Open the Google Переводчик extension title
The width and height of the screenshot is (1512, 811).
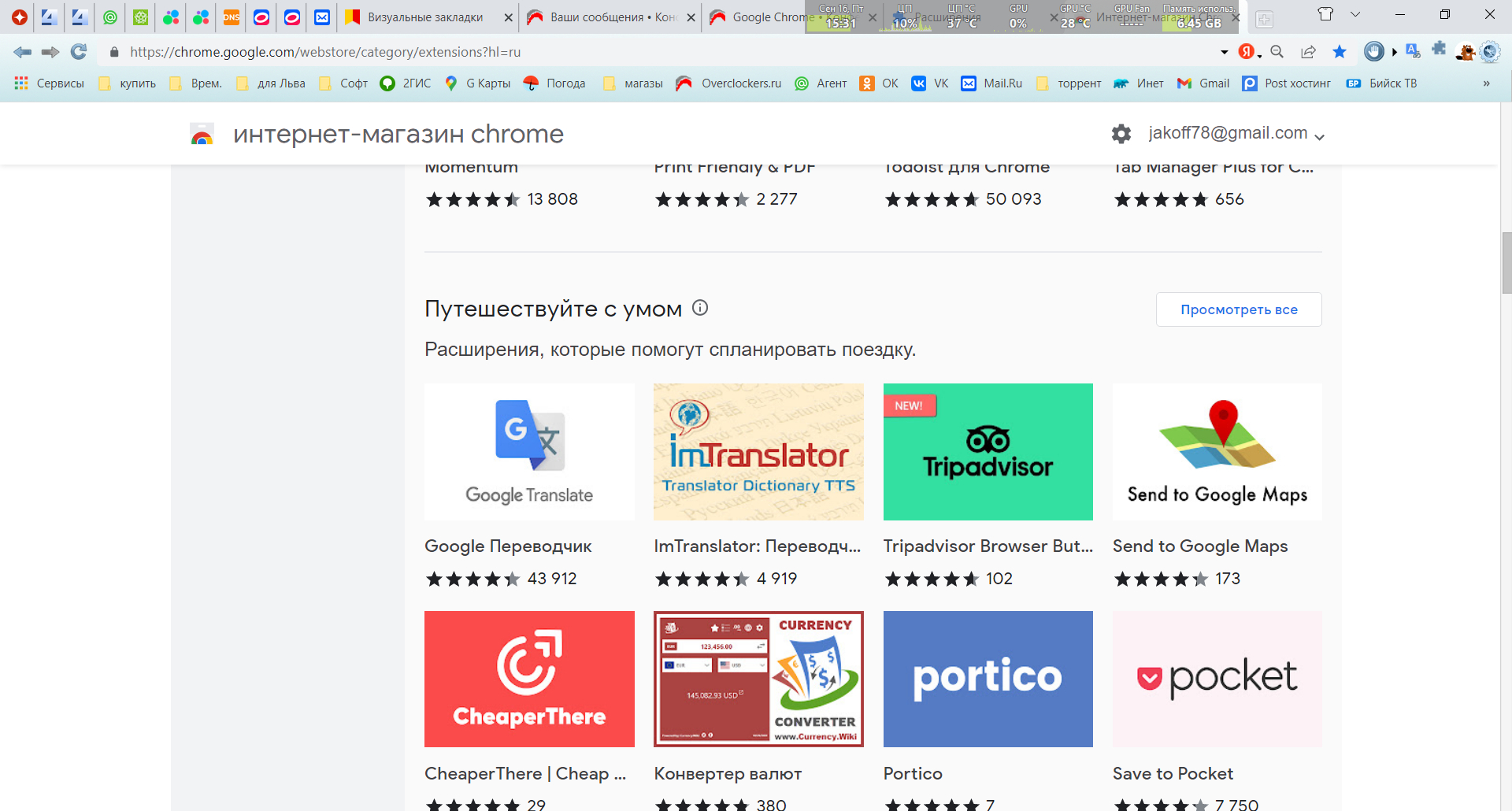tap(508, 546)
